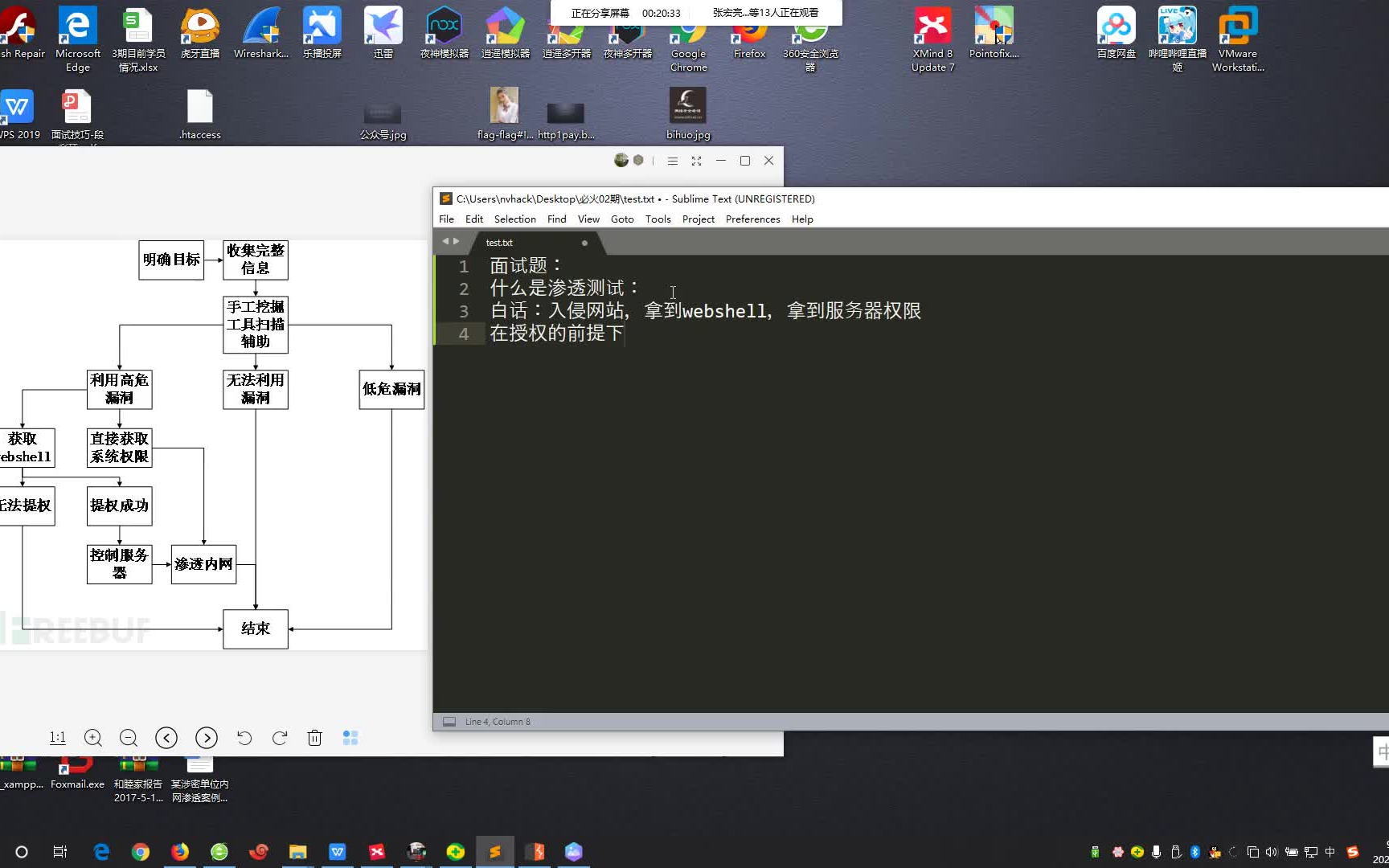The width and height of the screenshot is (1389, 868).
Task: Zoom out of the flowchart image
Action: pyautogui.click(x=128, y=738)
